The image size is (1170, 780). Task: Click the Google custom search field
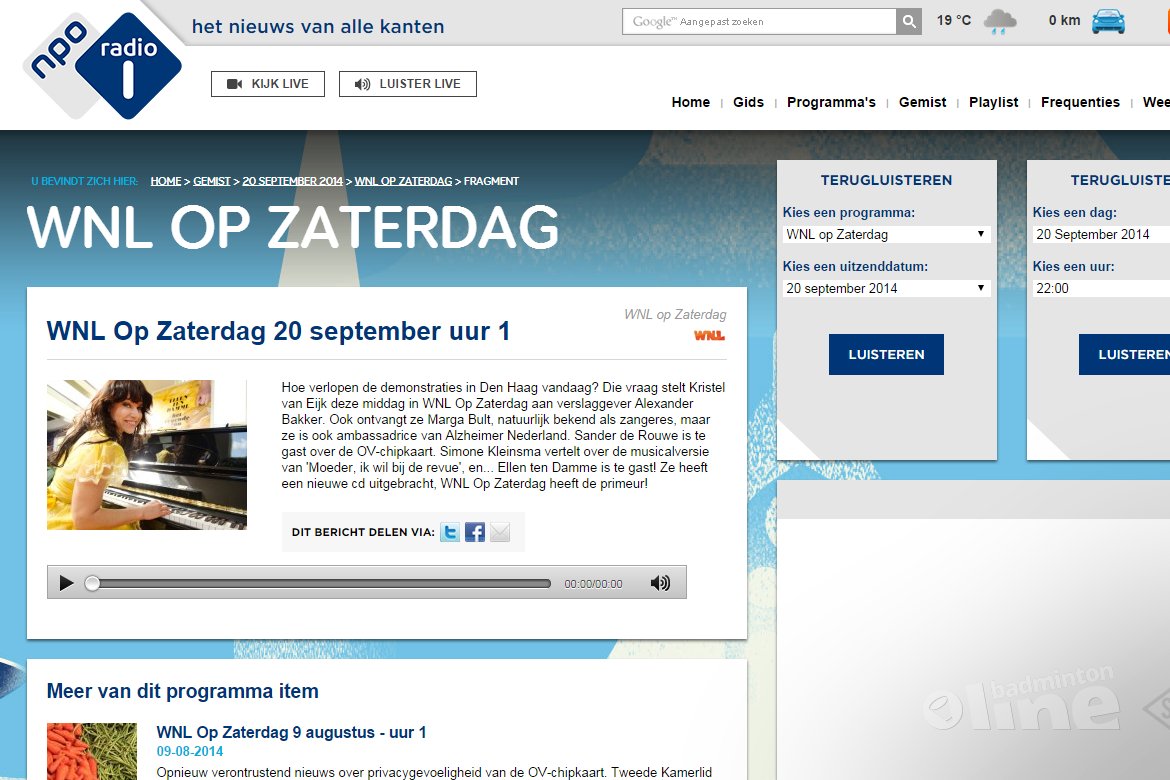point(759,22)
